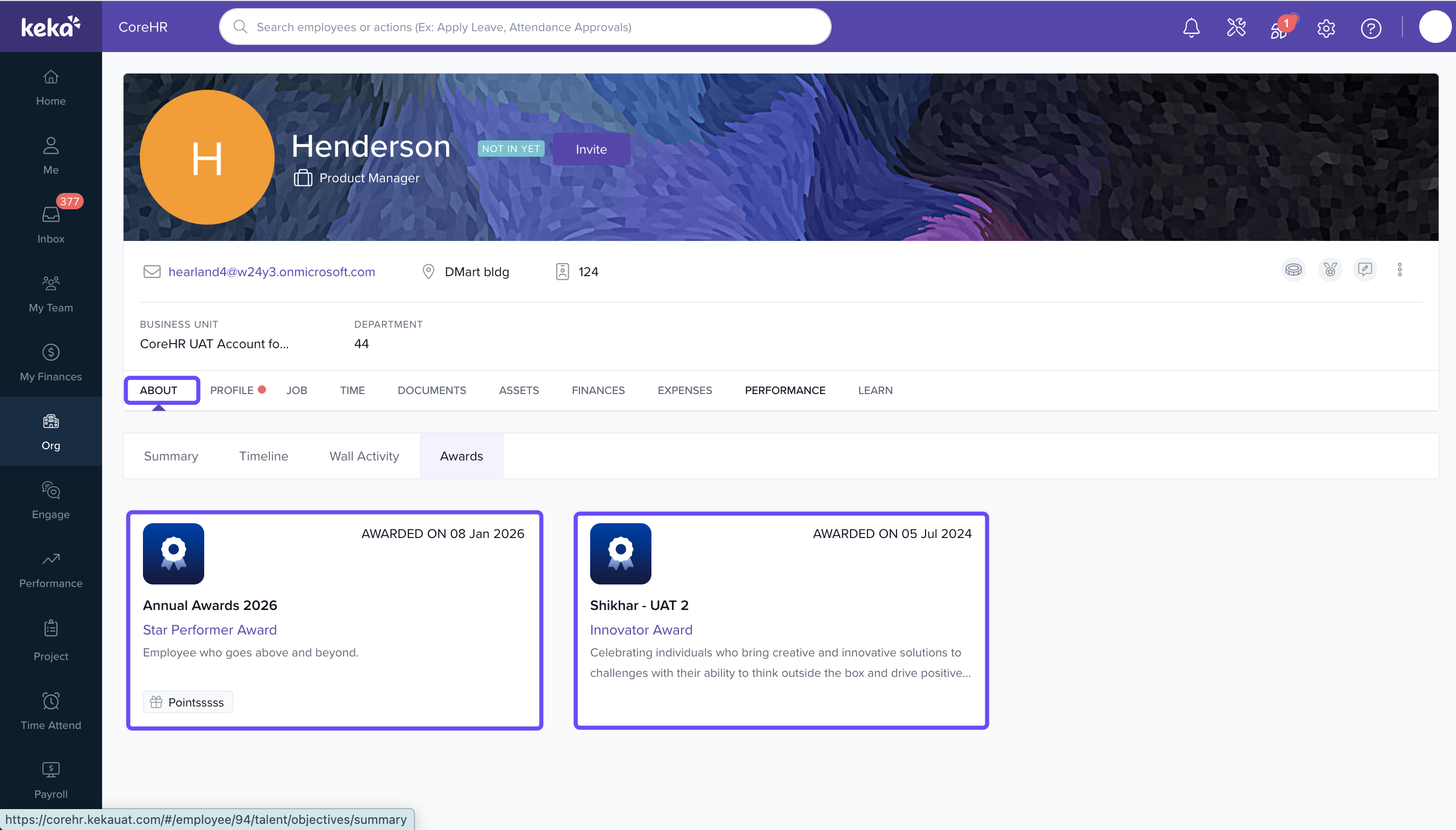1456x830 pixels.
Task: Open Time Attend in the sidebar
Action: [x=51, y=711]
